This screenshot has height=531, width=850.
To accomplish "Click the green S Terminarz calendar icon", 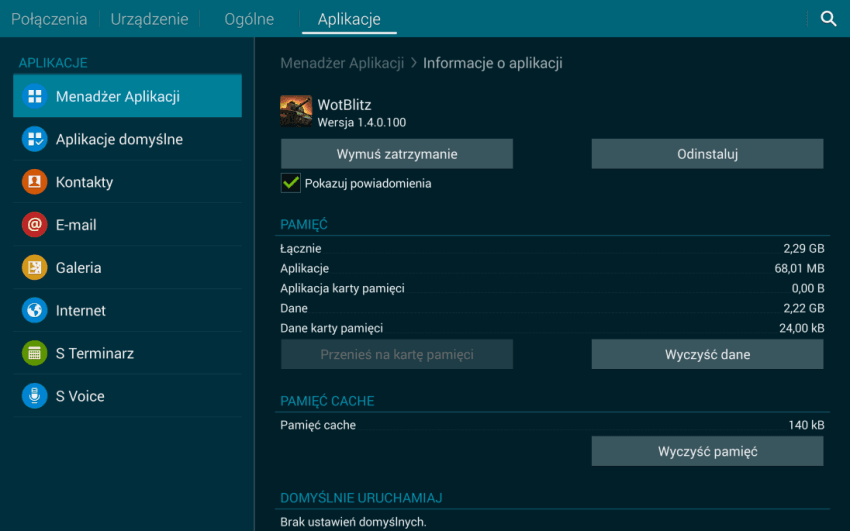I will pyautogui.click(x=35, y=353).
